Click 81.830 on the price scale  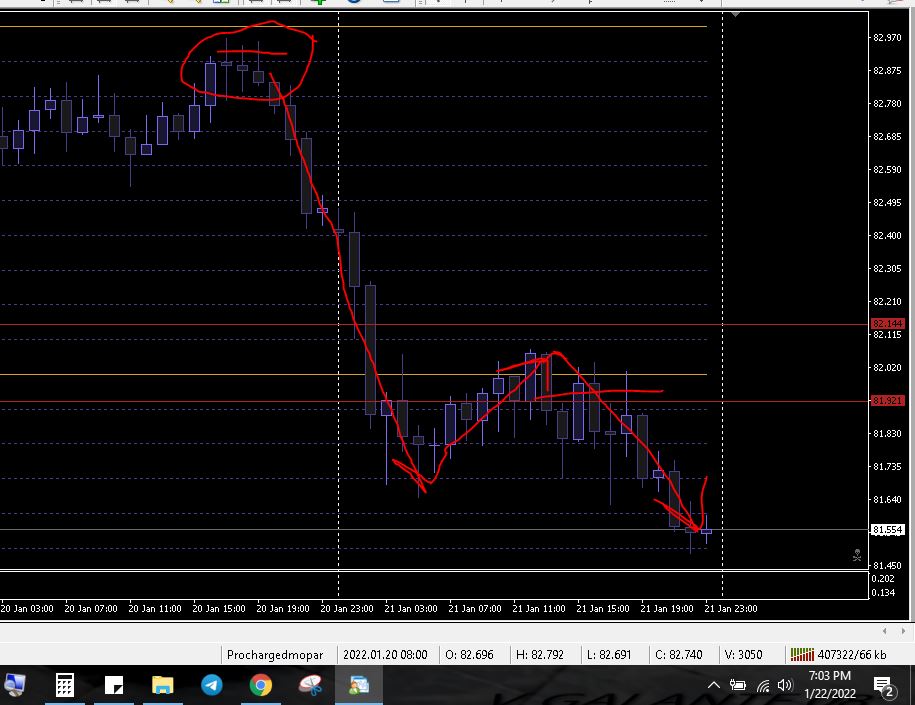click(887, 434)
